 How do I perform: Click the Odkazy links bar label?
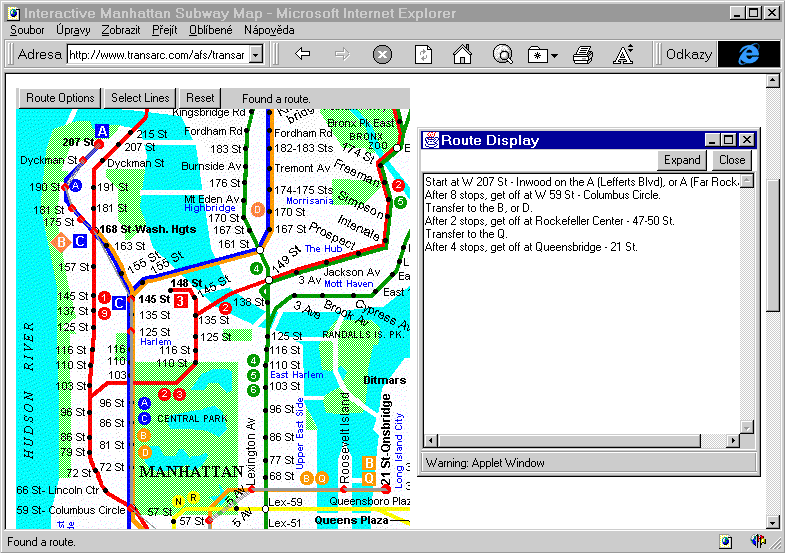[x=689, y=54]
